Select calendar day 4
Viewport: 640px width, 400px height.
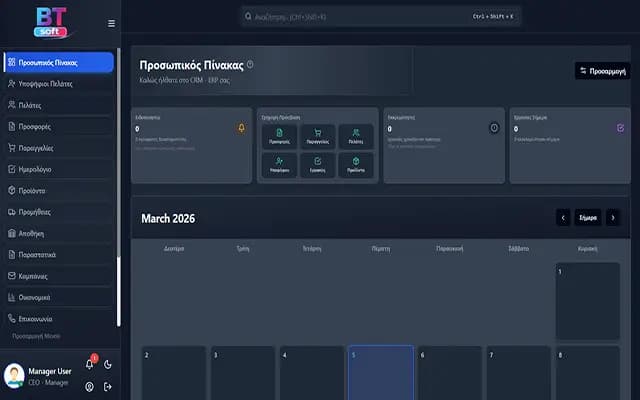312,373
